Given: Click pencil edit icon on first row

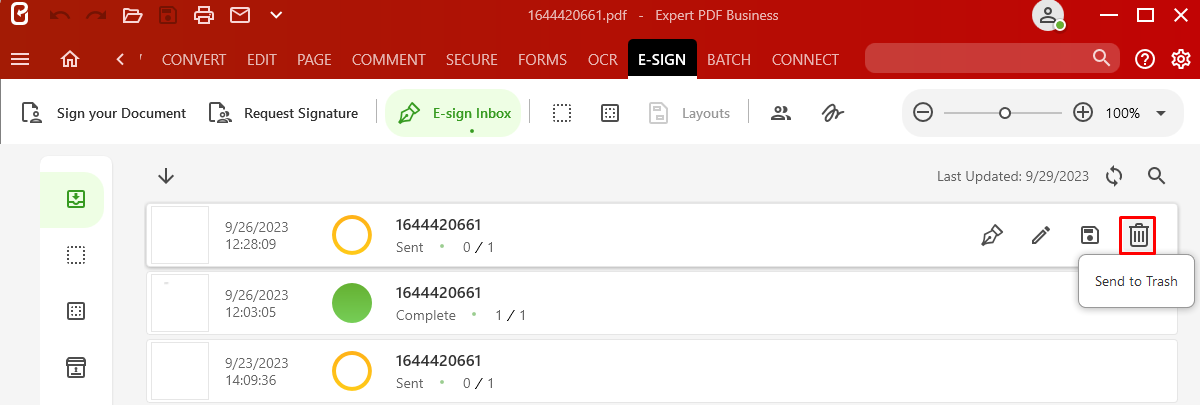Looking at the screenshot, I should (x=1041, y=236).
